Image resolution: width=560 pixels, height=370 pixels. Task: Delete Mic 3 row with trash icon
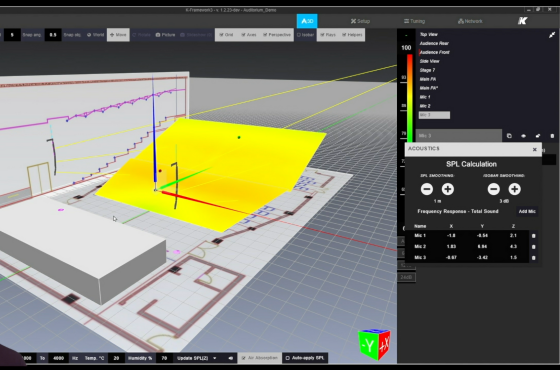(x=534, y=258)
